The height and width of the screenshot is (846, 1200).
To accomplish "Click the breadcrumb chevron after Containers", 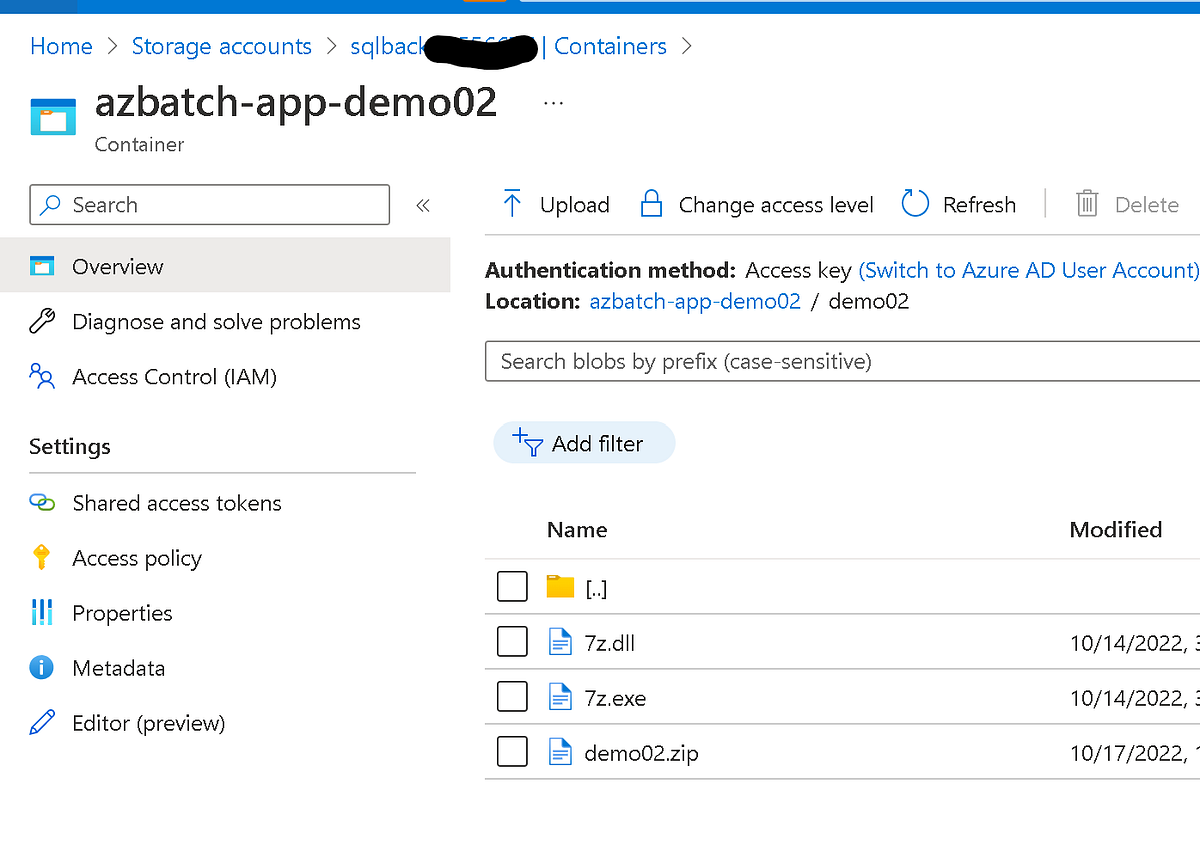I will pos(687,46).
